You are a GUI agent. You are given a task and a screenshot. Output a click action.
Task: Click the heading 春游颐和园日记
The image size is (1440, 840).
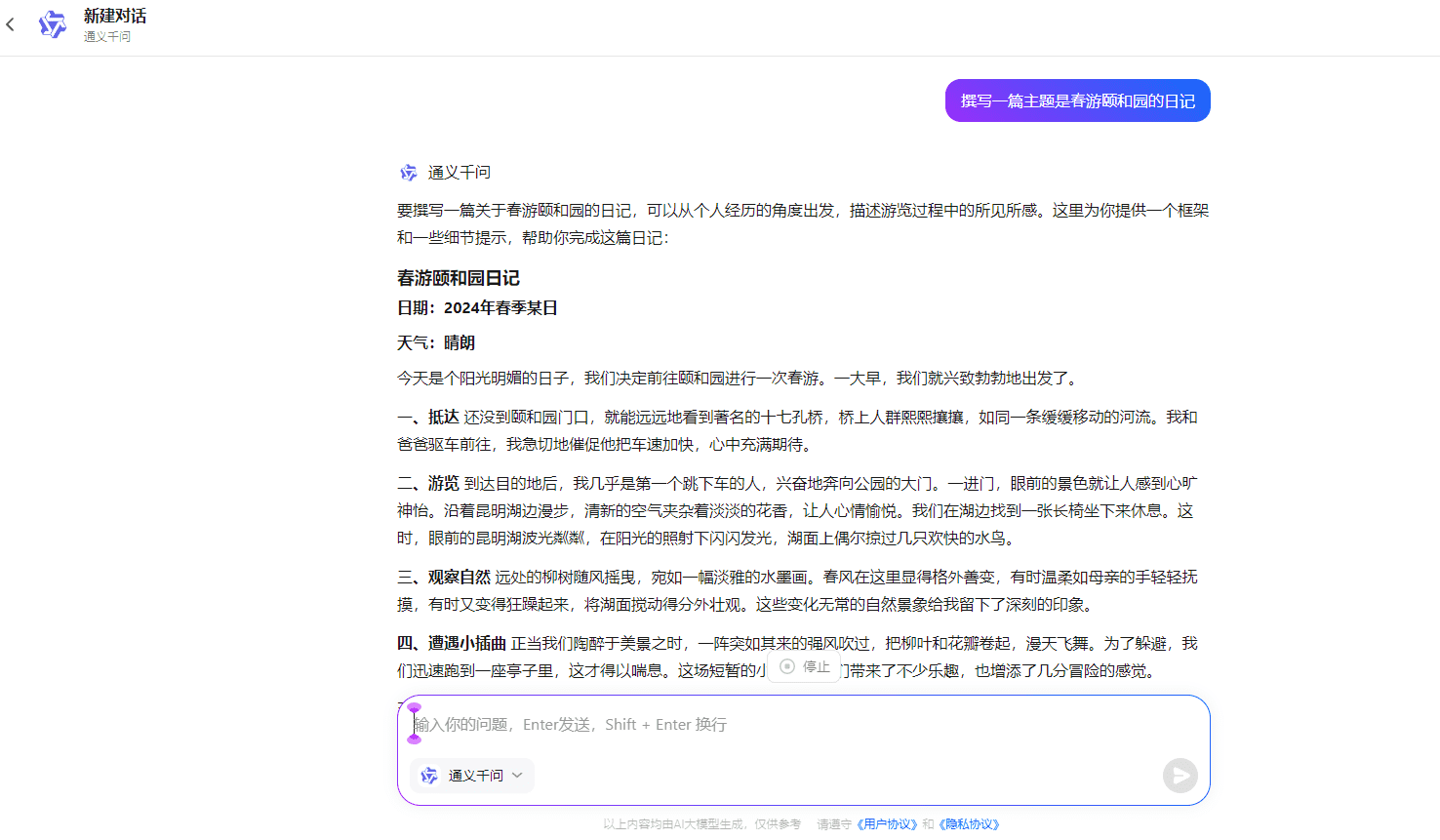click(x=459, y=278)
